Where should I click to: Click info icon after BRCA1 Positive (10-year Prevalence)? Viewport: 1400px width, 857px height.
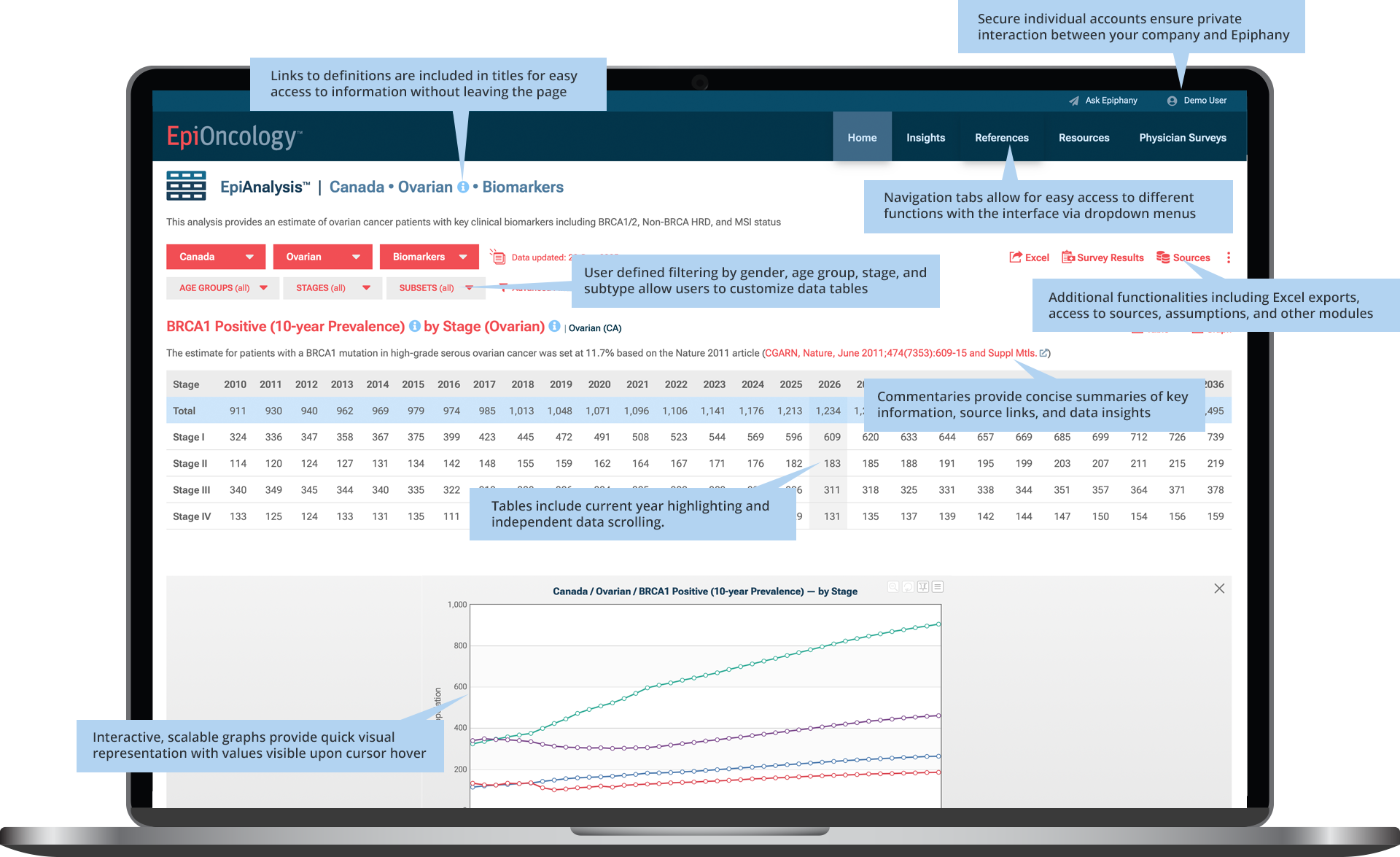tap(414, 326)
